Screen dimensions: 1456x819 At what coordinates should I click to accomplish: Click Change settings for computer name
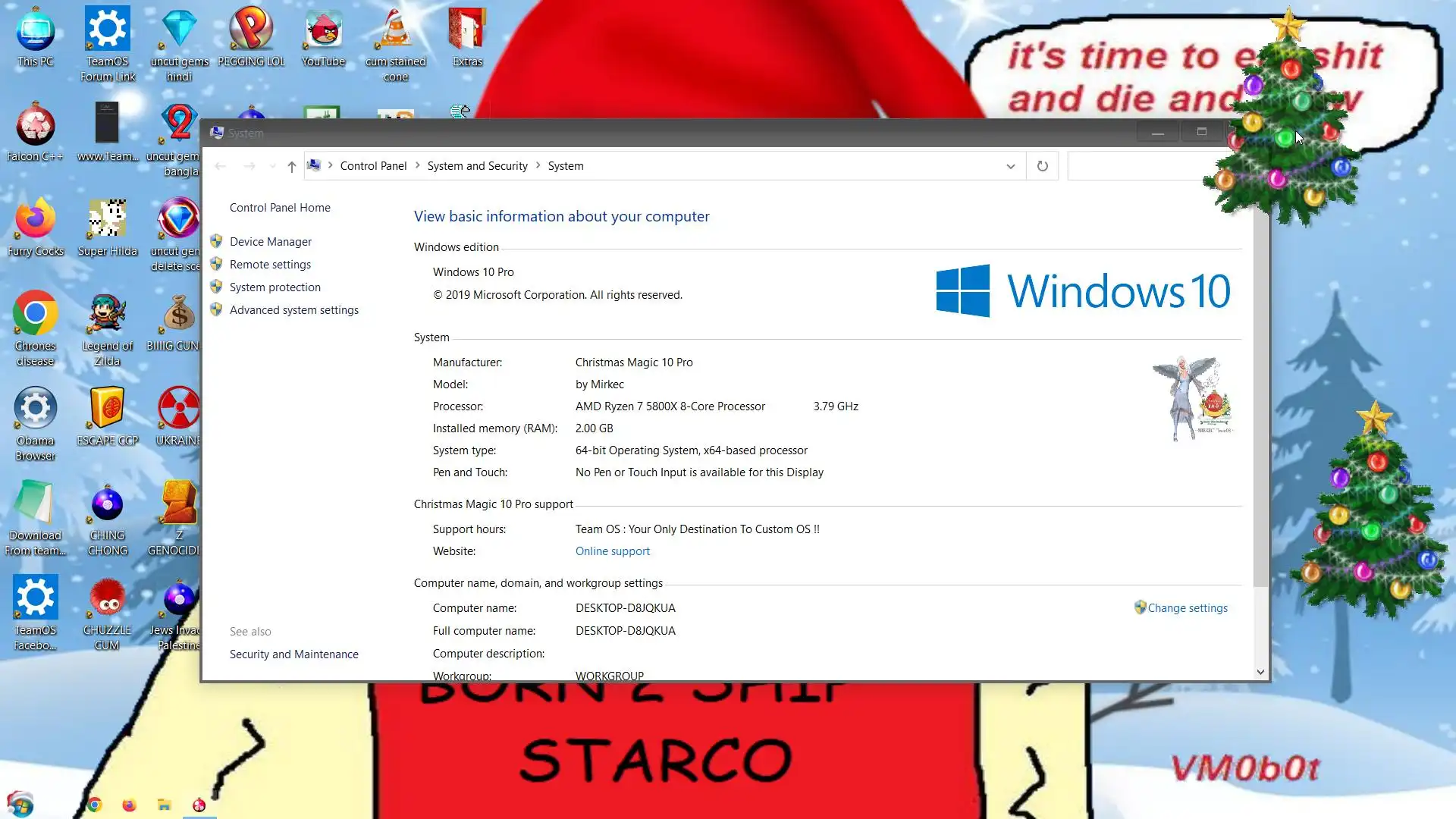tap(1187, 607)
